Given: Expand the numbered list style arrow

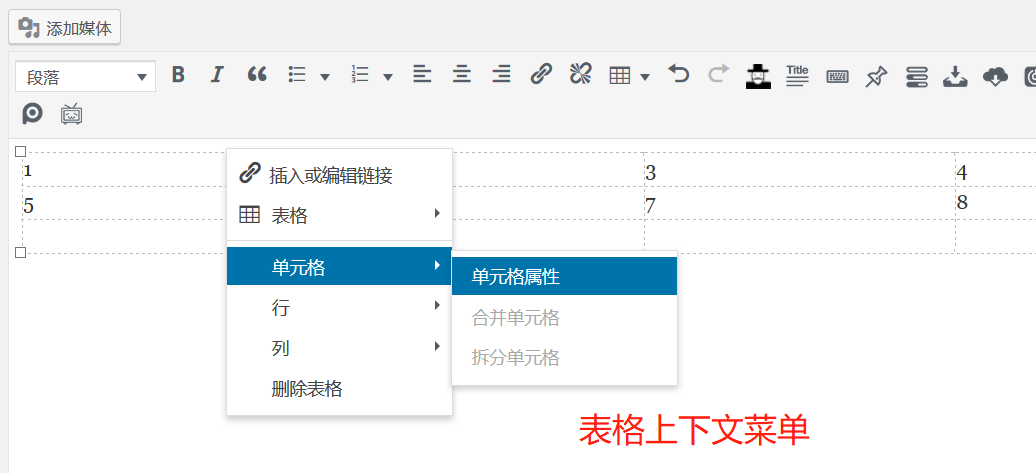Looking at the screenshot, I should [x=388, y=76].
